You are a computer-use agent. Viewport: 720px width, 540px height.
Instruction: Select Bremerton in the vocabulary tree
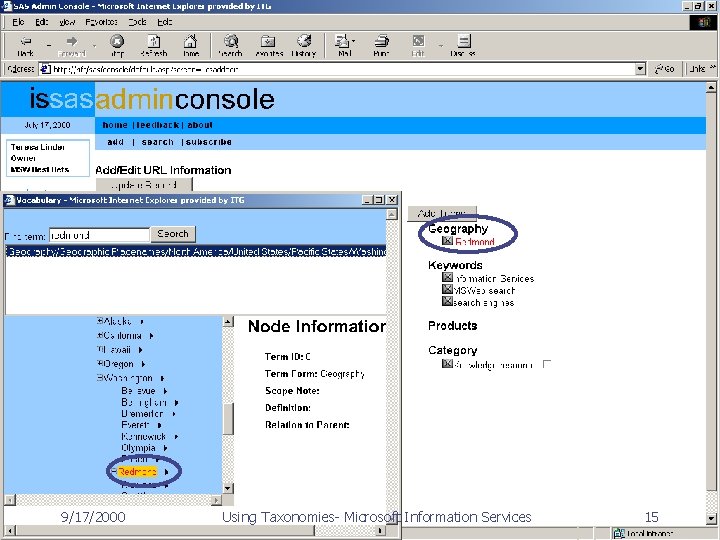(x=142, y=414)
